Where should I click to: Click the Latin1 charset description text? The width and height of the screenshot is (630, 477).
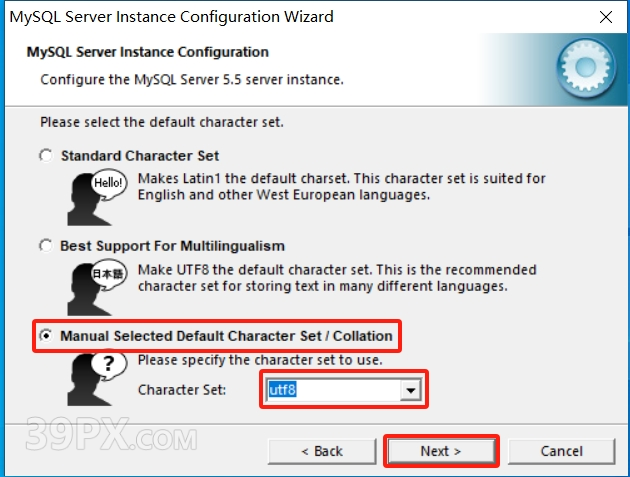(x=342, y=186)
